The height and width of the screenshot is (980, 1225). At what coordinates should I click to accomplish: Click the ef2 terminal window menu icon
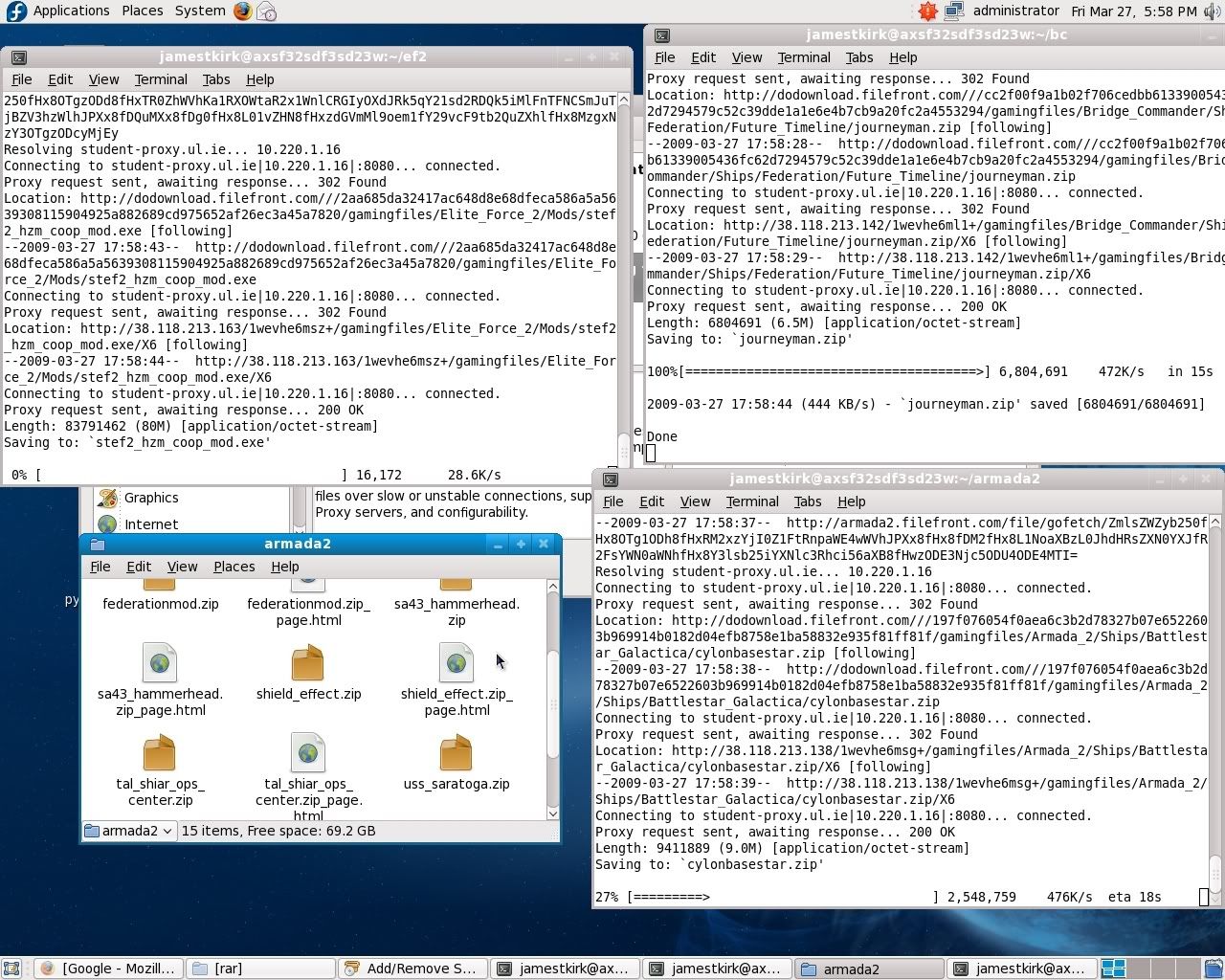18,57
